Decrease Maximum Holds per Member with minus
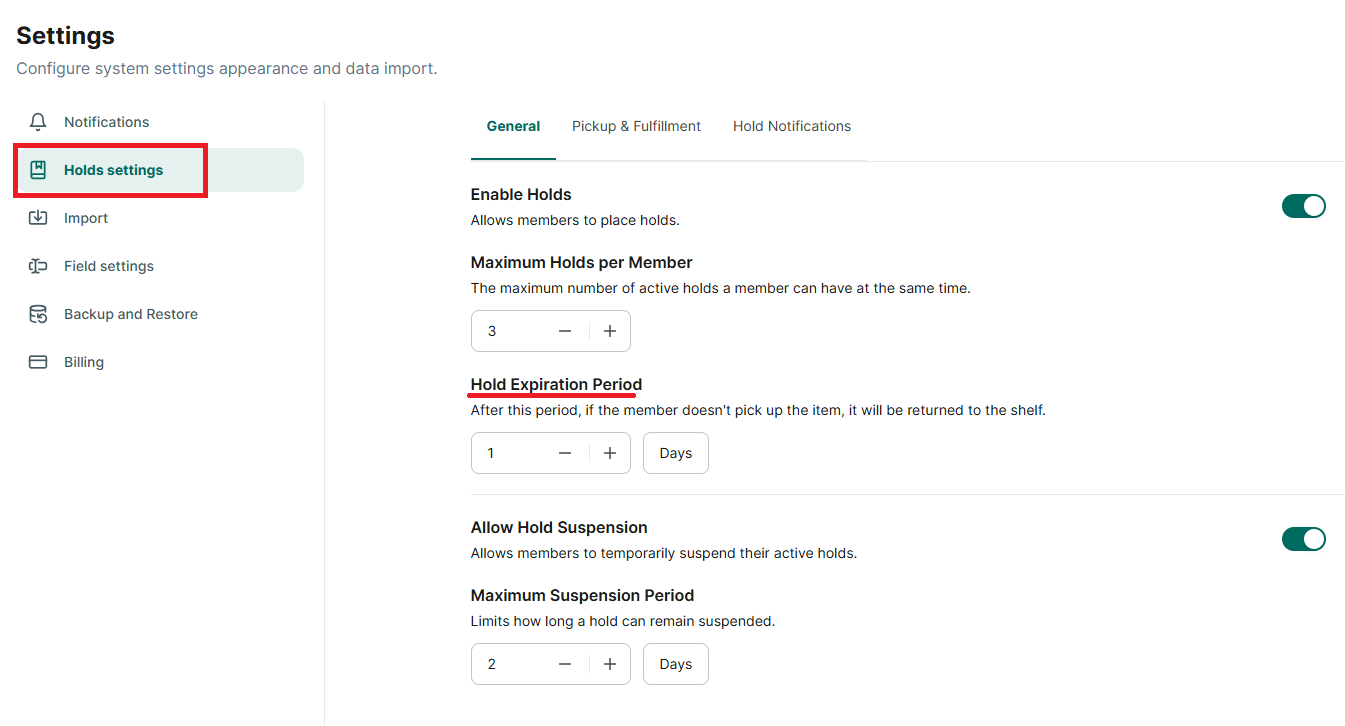Screen dimensions: 1345x726 [x=565, y=331]
